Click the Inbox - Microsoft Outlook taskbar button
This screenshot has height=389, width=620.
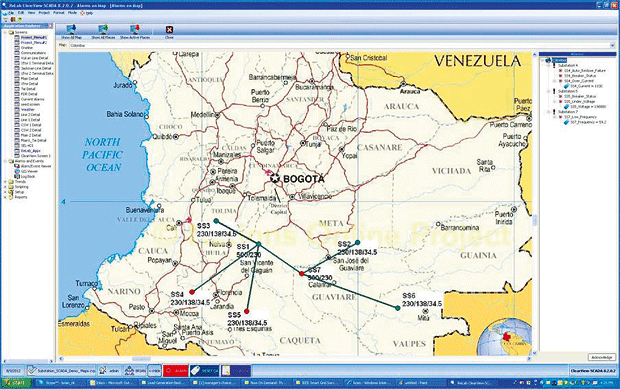(112, 383)
